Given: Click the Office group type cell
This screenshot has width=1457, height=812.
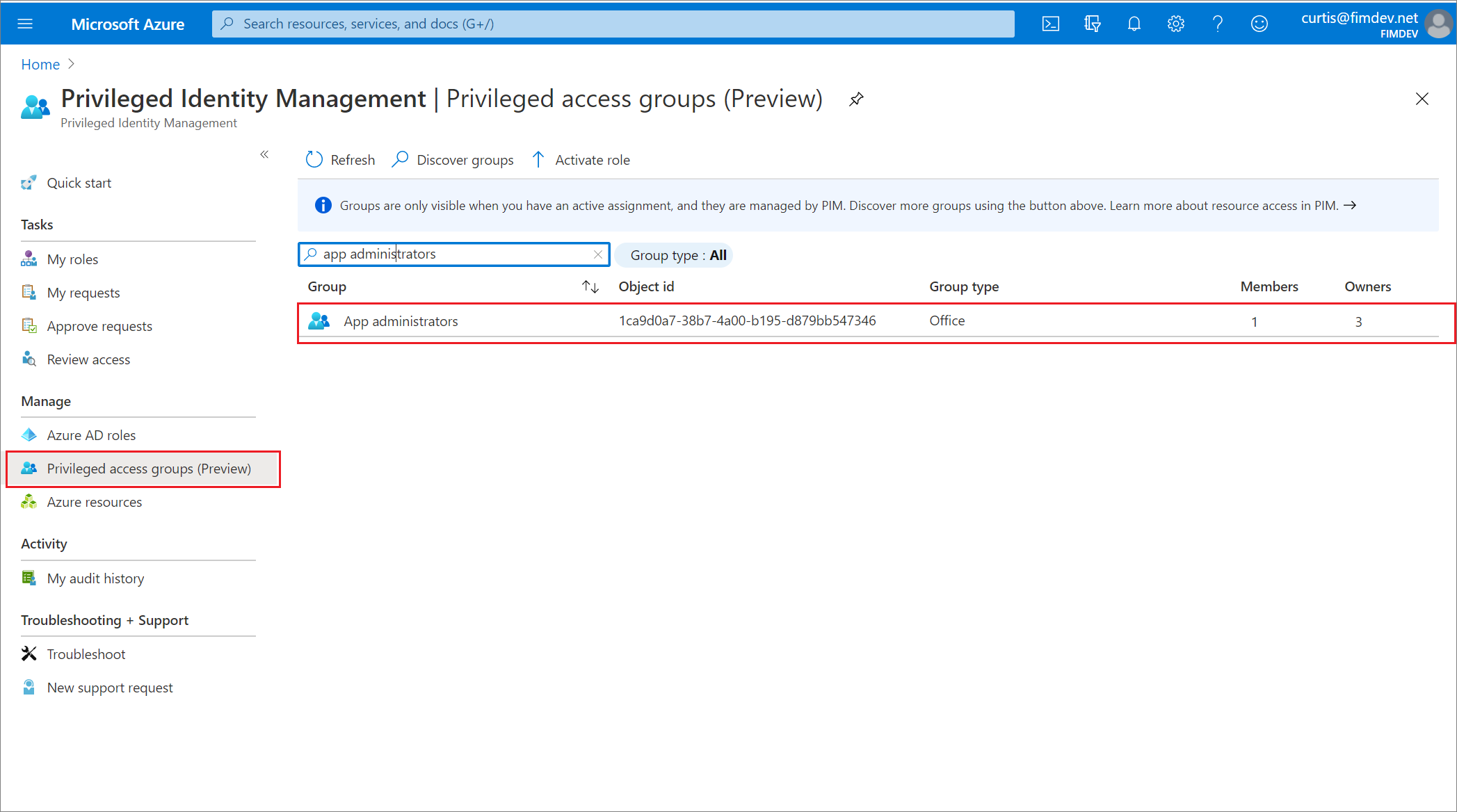Looking at the screenshot, I should (x=947, y=320).
